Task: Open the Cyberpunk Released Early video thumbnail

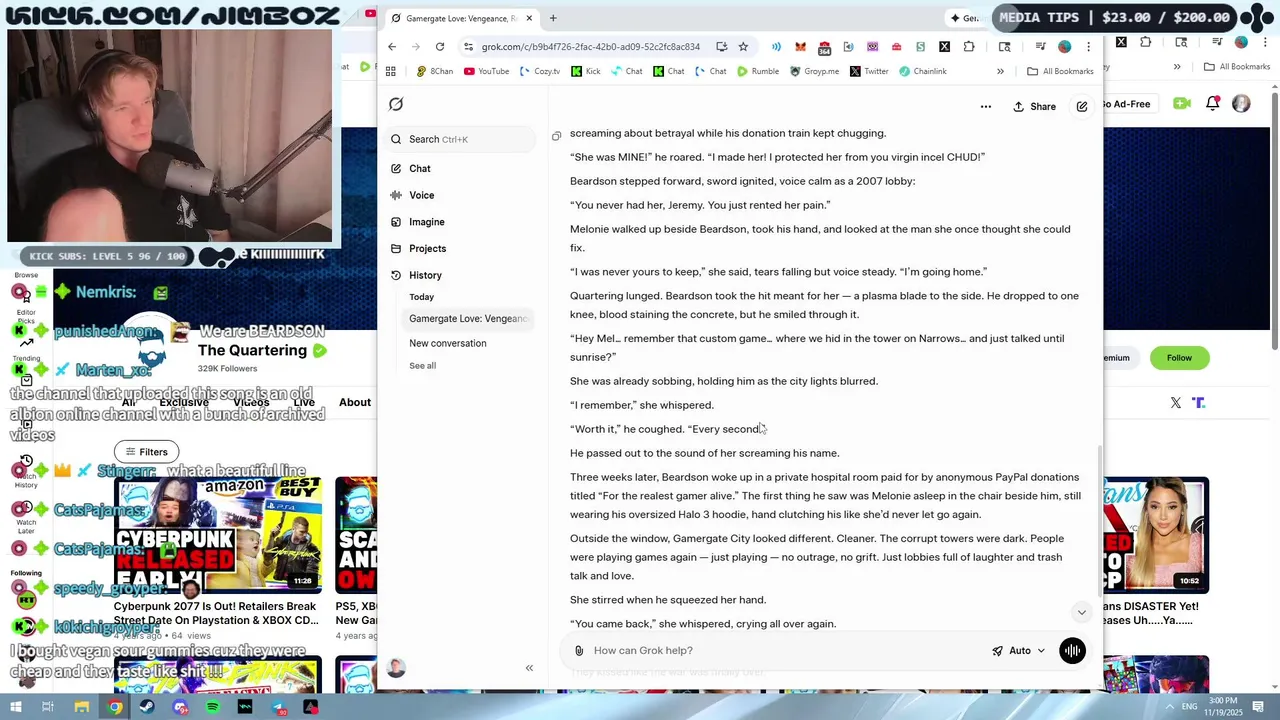Action: click(218, 535)
